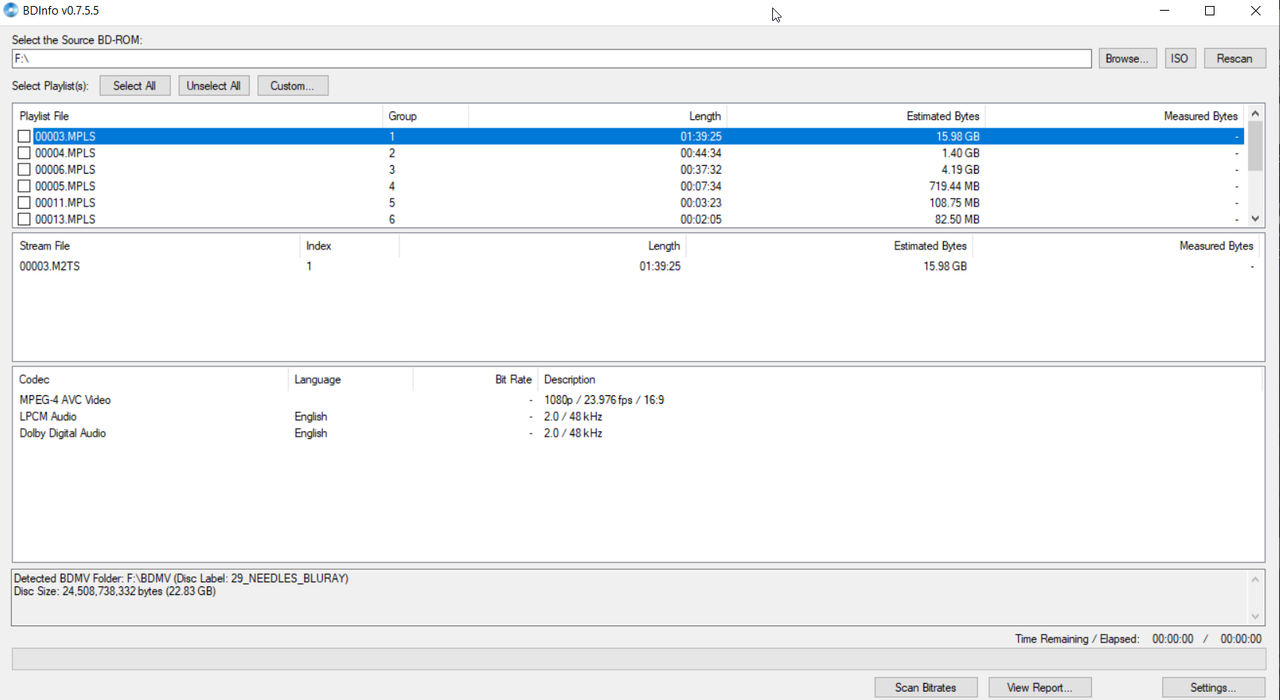The height and width of the screenshot is (700, 1280).
Task: Click the Disc Size text line
Action: [115, 592]
